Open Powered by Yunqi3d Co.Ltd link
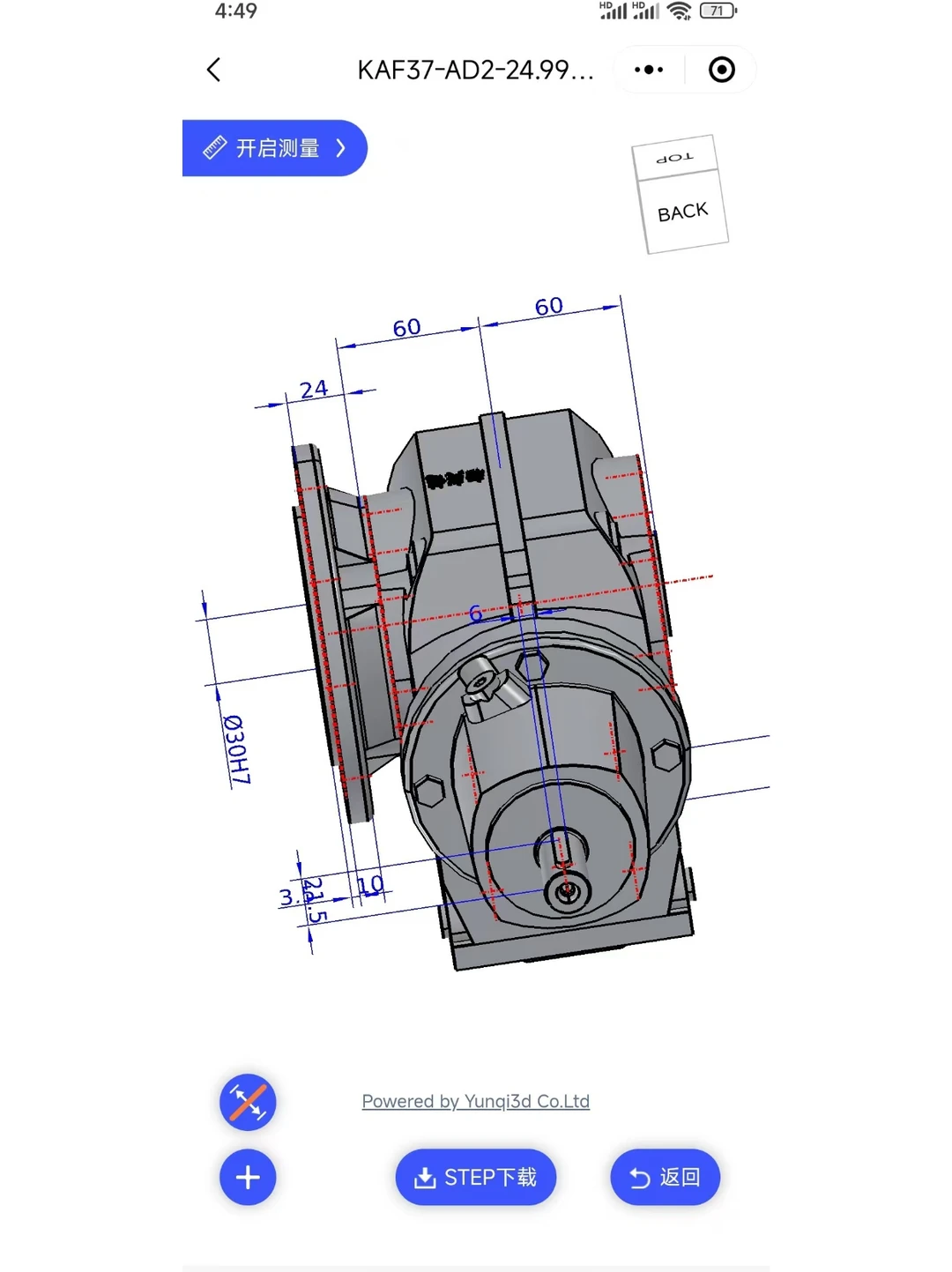The height and width of the screenshot is (1272, 952). pyautogui.click(x=476, y=1101)
